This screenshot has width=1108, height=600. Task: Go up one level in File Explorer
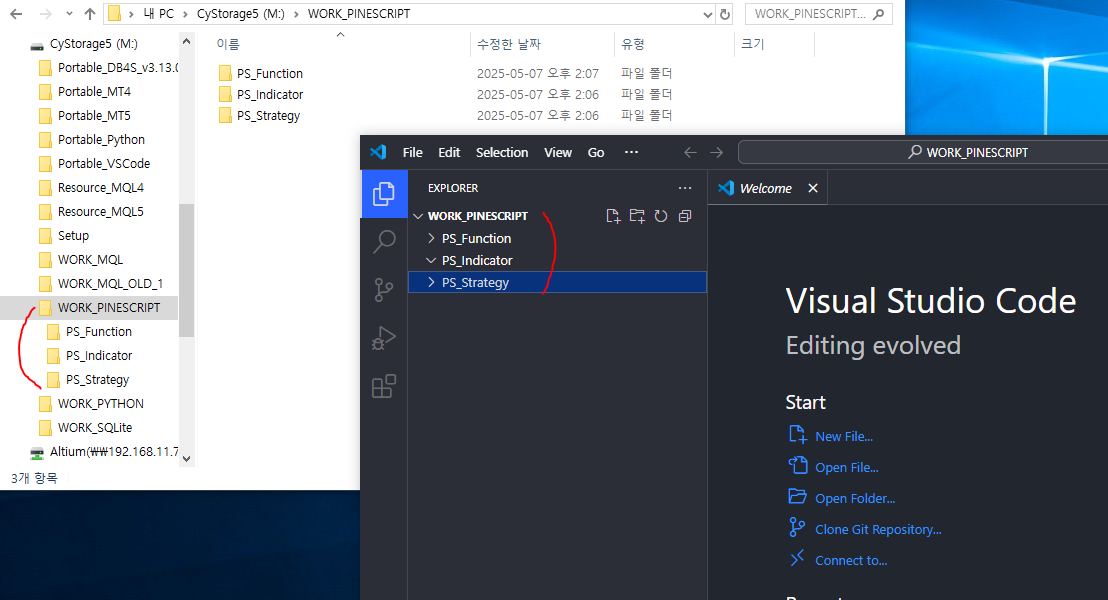[90, 14]
